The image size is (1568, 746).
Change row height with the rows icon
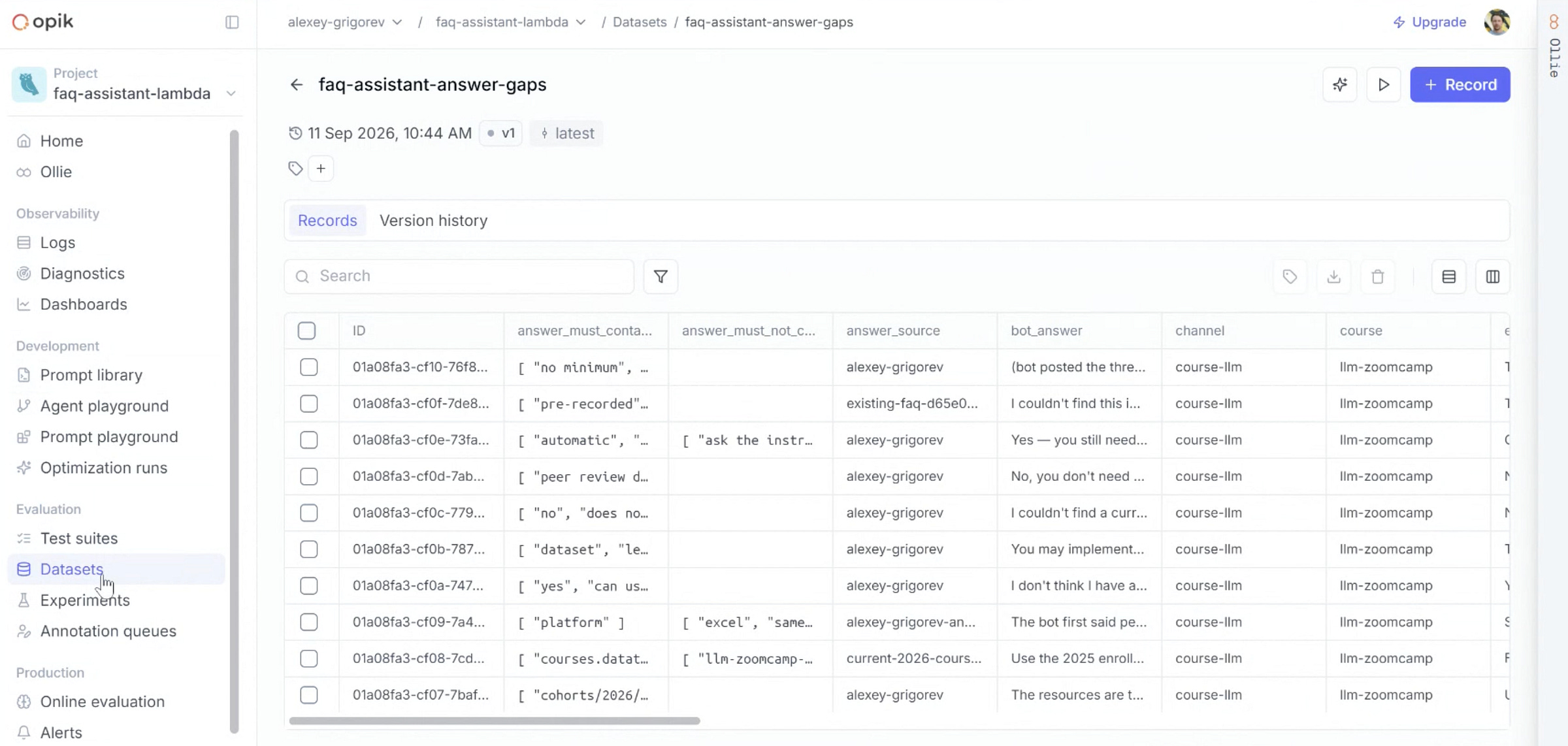coord(1449,277)
